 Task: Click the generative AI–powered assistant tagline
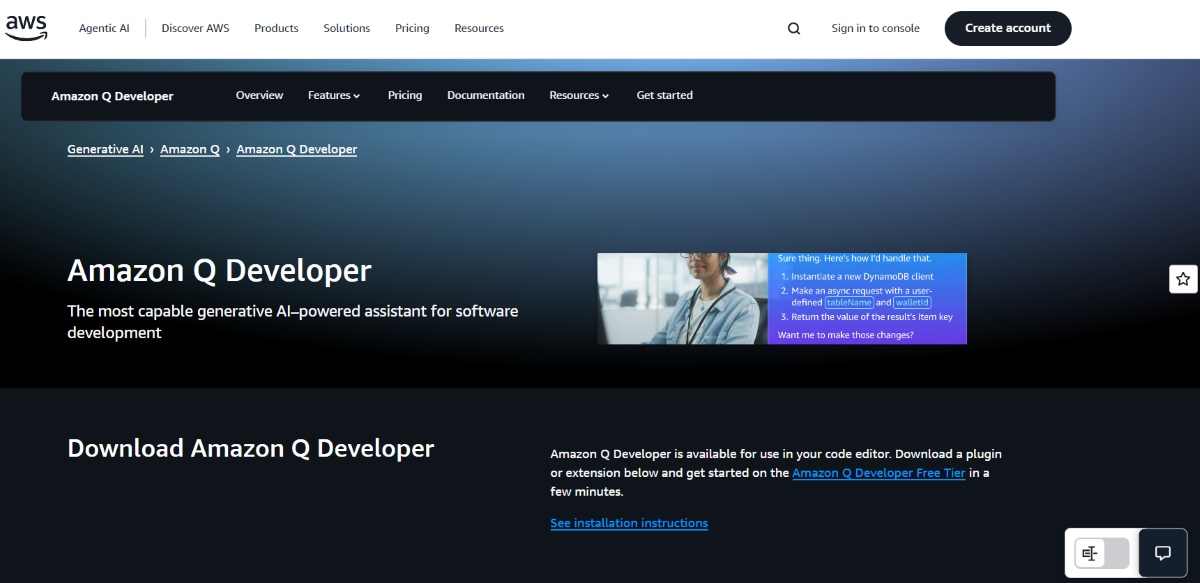(293, 322)
